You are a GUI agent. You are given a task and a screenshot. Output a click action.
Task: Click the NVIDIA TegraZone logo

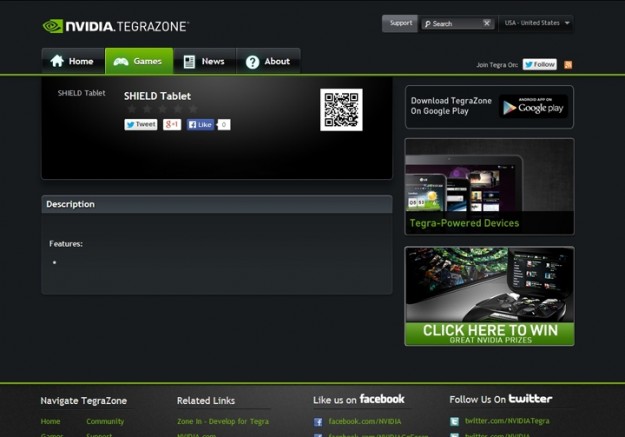coord(115,26)
